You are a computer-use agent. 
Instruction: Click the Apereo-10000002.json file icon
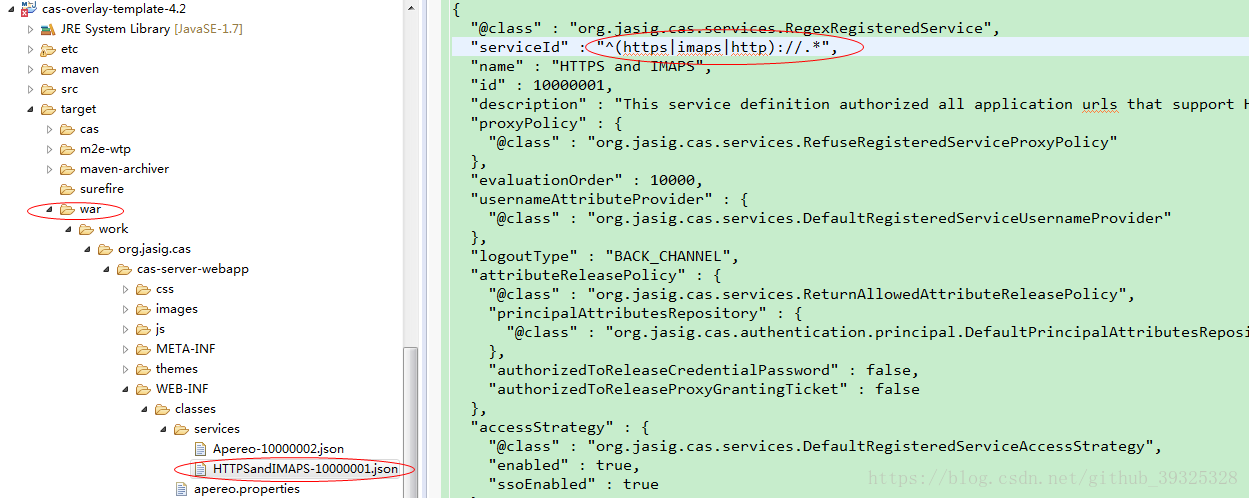click(200, 449)
